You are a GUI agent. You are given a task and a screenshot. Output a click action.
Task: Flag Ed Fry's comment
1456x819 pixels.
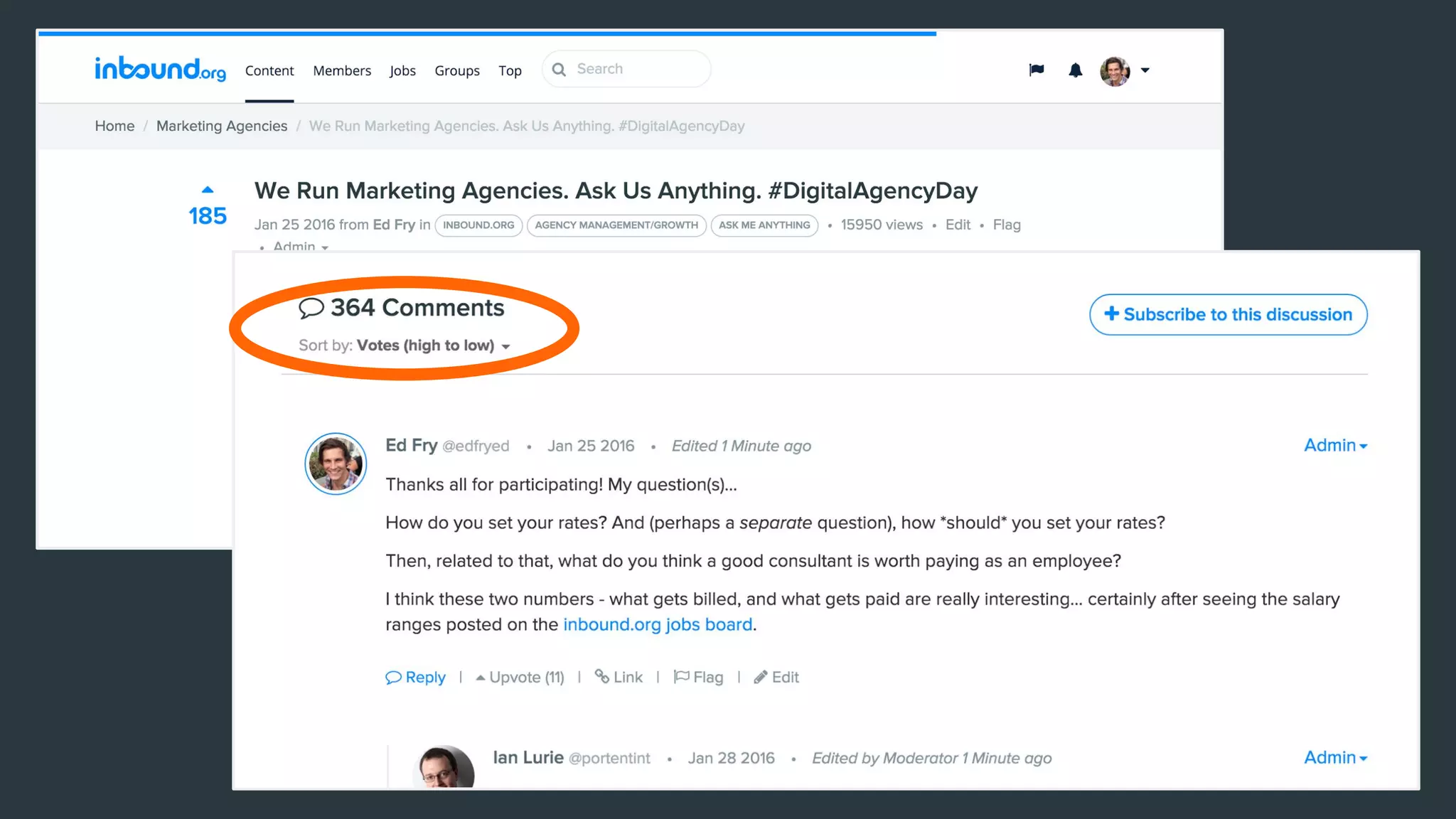click(698, 678)
